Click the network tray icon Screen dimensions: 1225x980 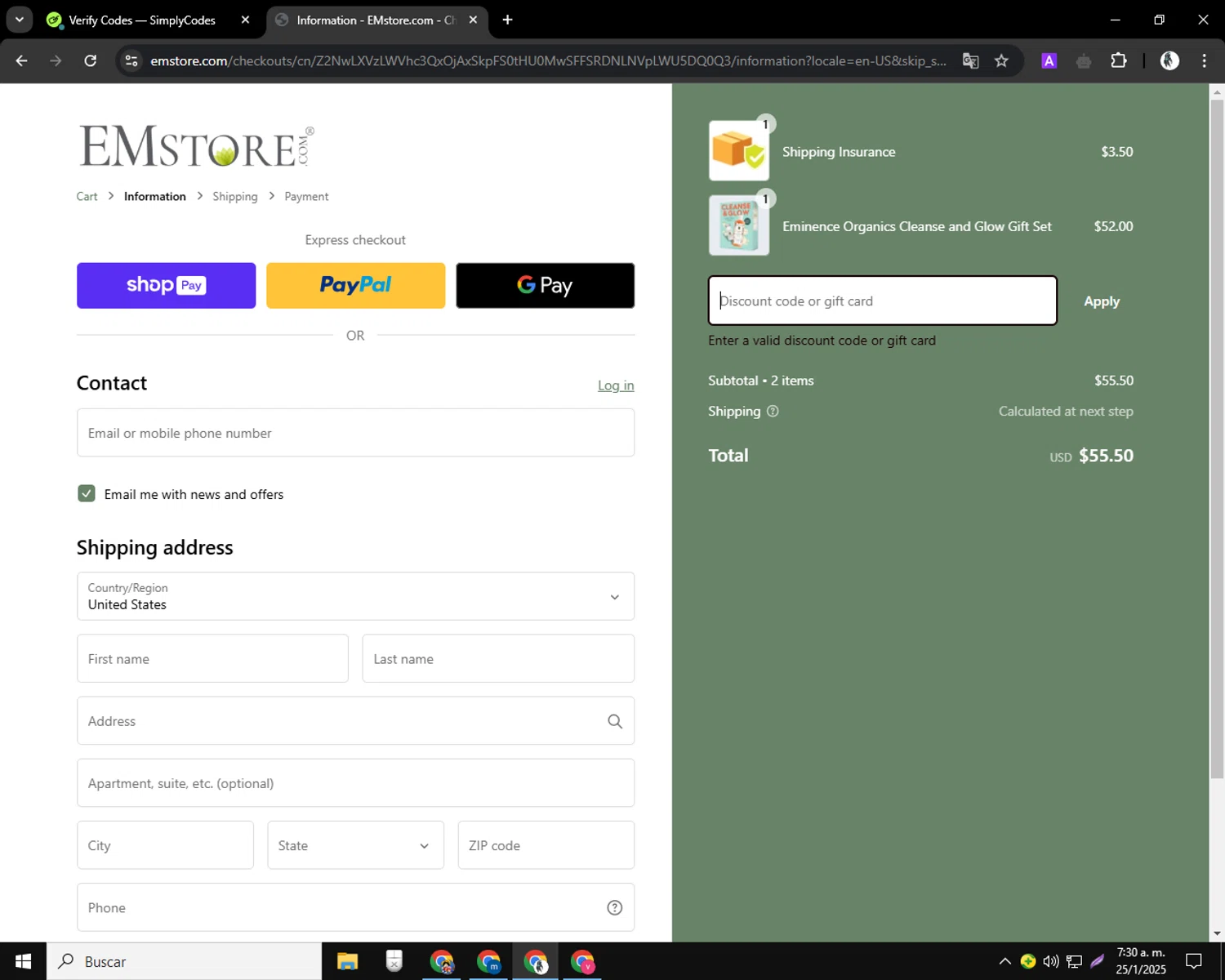pos(1074,961)
